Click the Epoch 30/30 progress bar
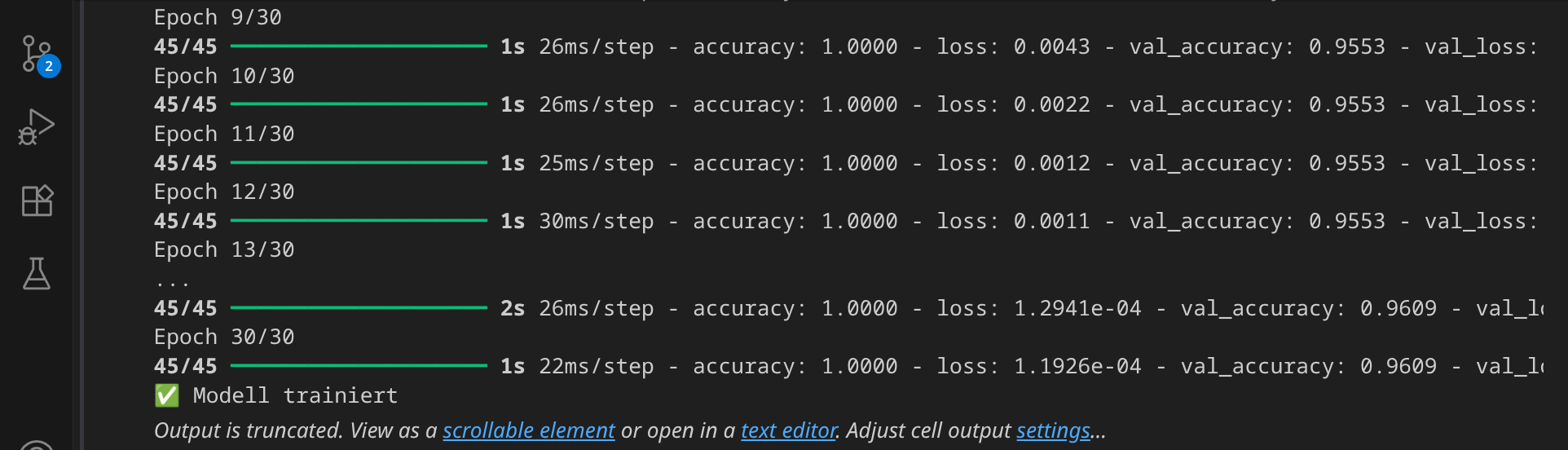Image resolution: width=1568 pixels, height=450 pixels. (359, 366)
